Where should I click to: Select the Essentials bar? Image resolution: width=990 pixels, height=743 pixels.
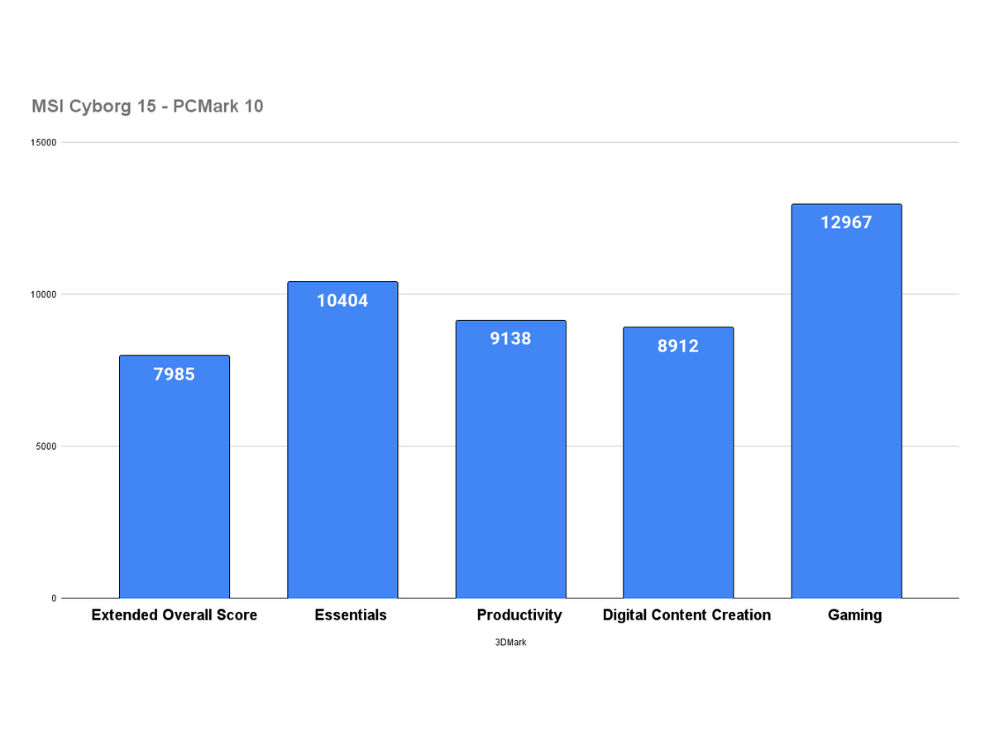click(x=343, y=440)
